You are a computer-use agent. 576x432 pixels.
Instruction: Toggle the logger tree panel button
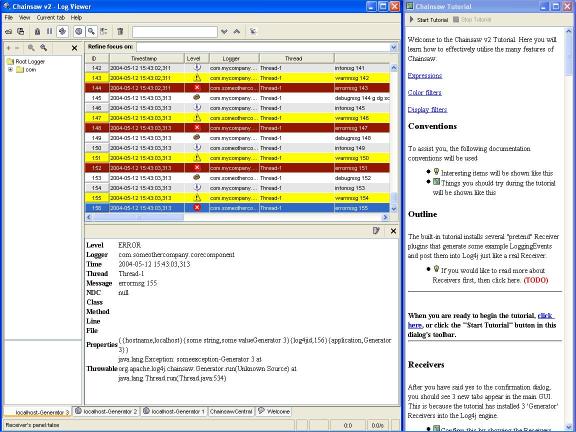(x=79, y=32)
